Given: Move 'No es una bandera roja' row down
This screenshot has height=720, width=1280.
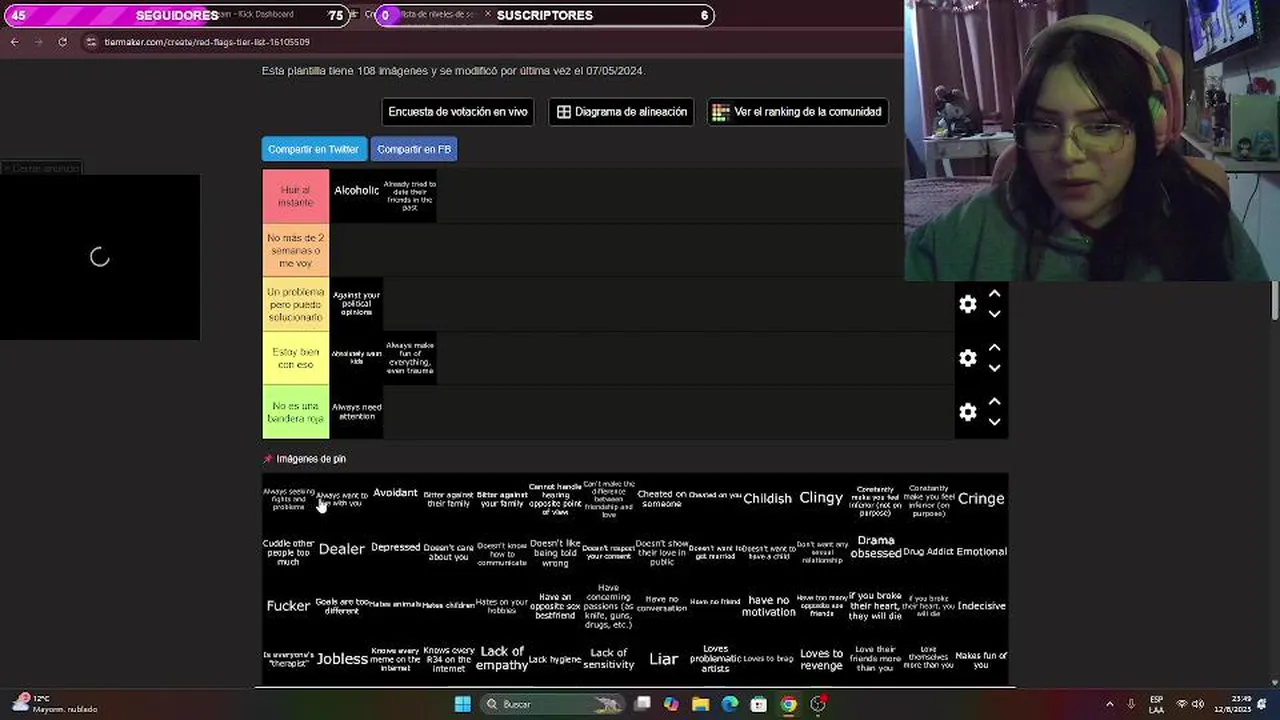Looking at the screenshot, I should (994, 422).
